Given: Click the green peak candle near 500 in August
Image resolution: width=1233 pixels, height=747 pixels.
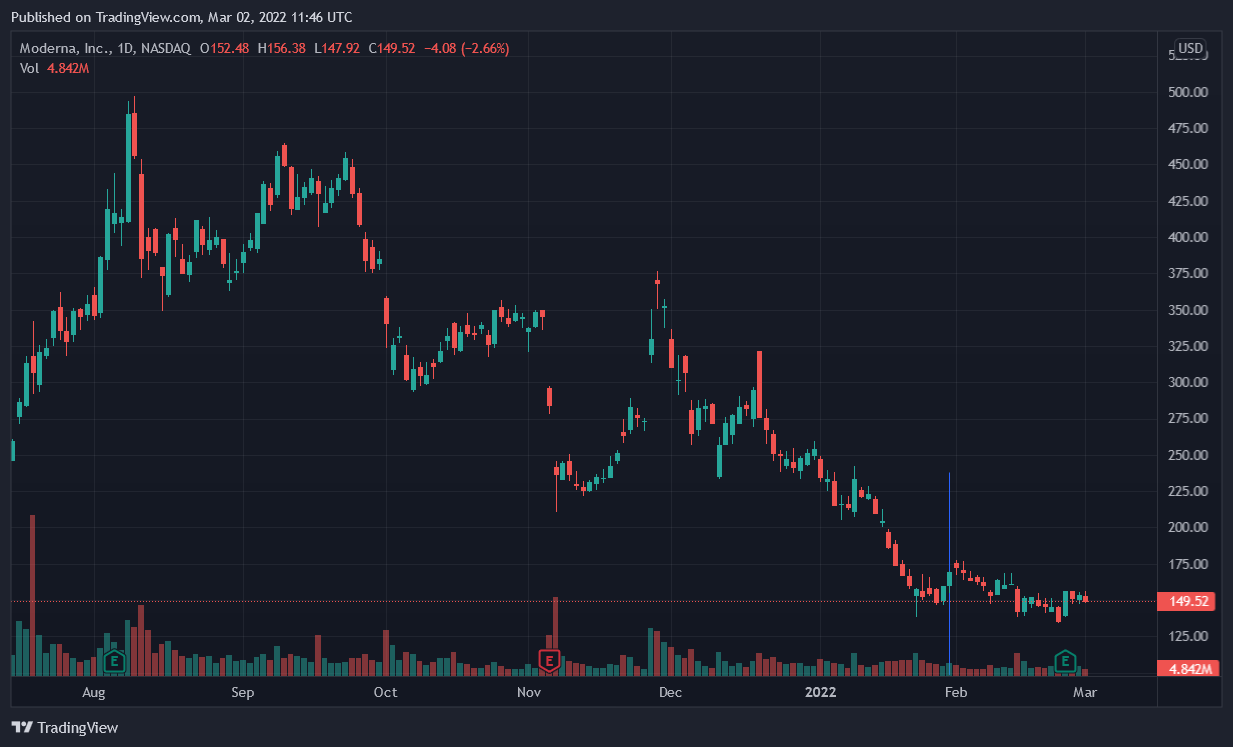Looking at the screenshot, I should (x=128, y=135).
